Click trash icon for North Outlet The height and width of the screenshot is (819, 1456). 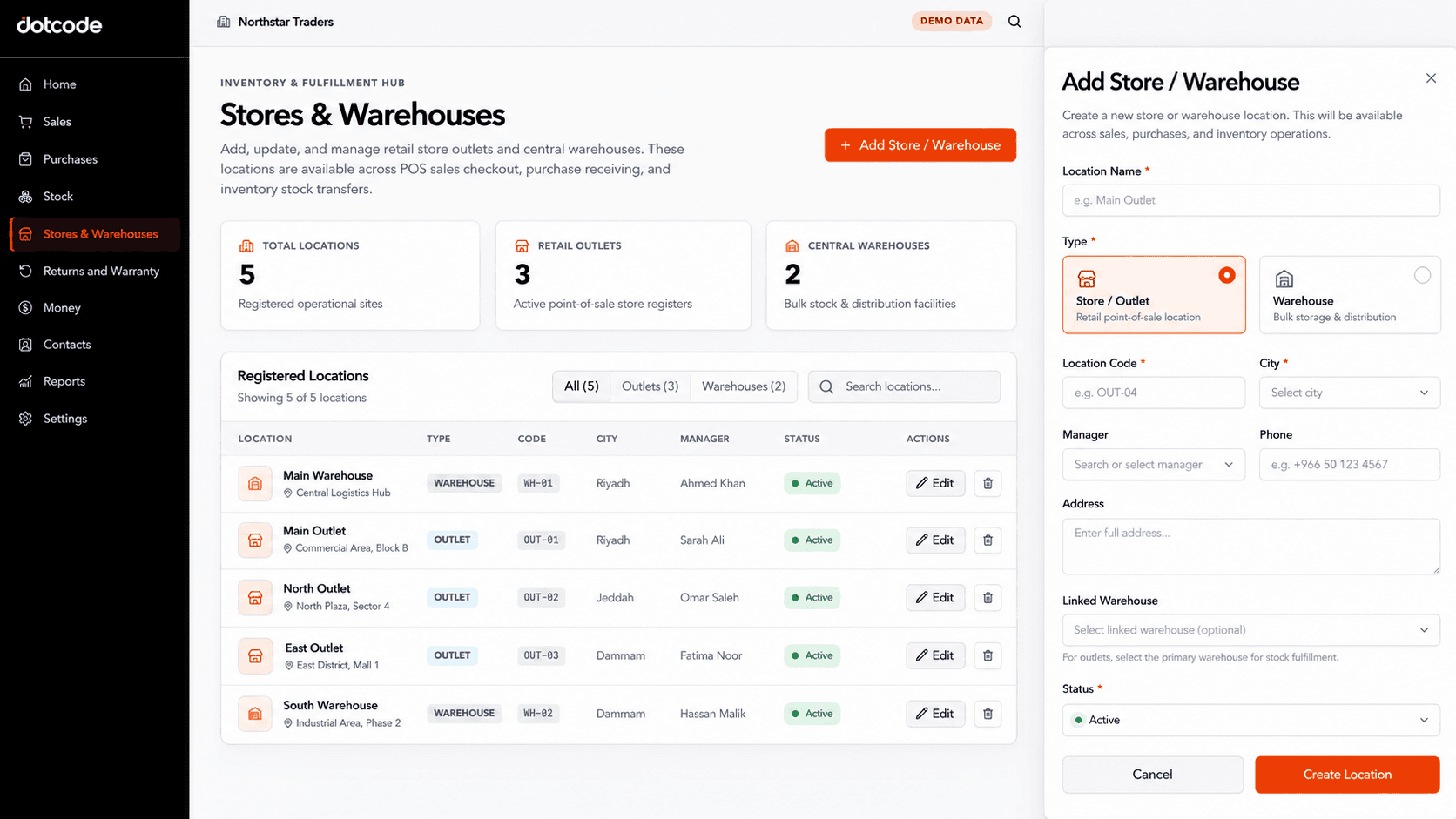coord(988,597)
